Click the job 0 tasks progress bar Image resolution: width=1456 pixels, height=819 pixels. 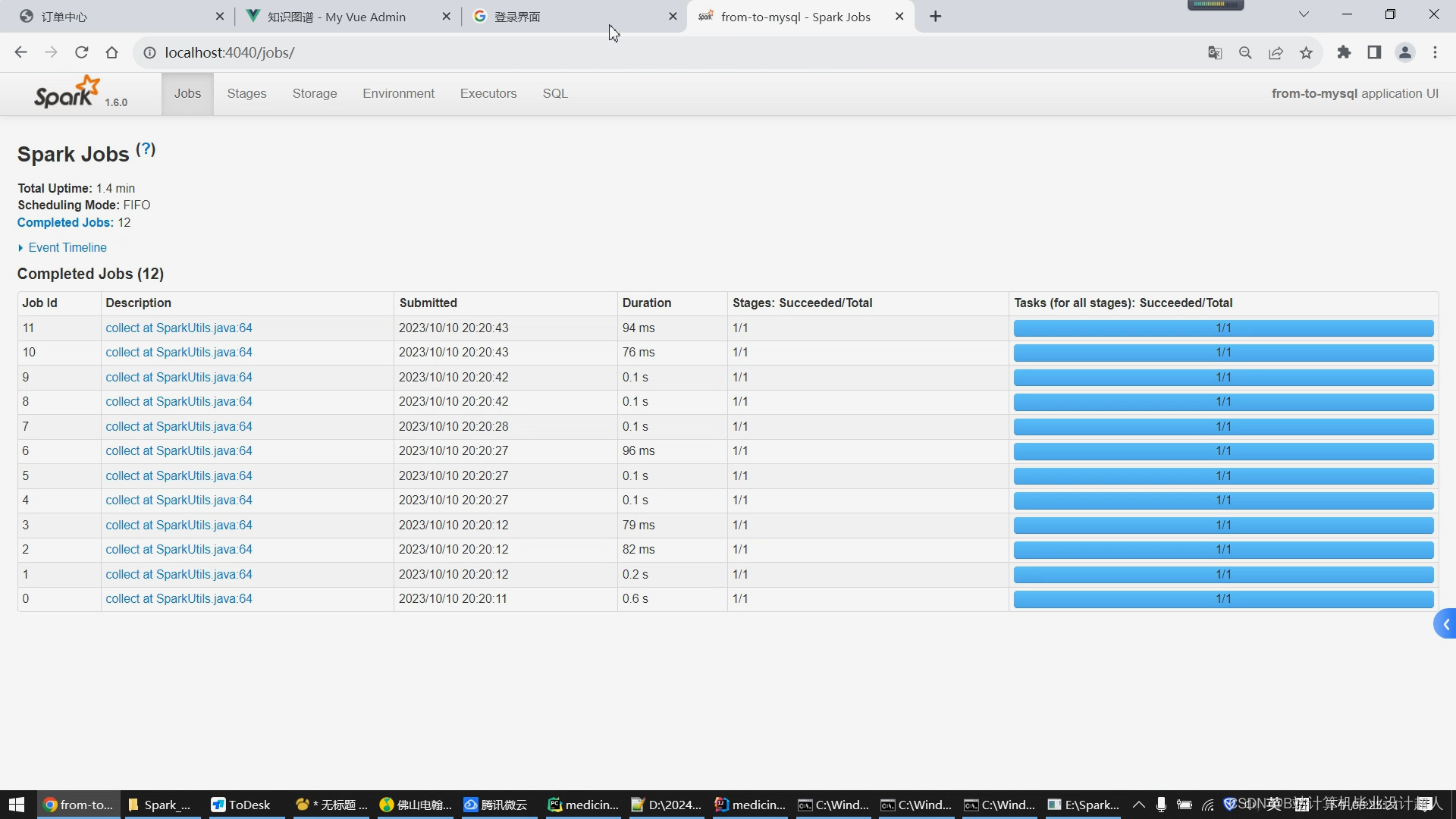tap(1223, 599)
